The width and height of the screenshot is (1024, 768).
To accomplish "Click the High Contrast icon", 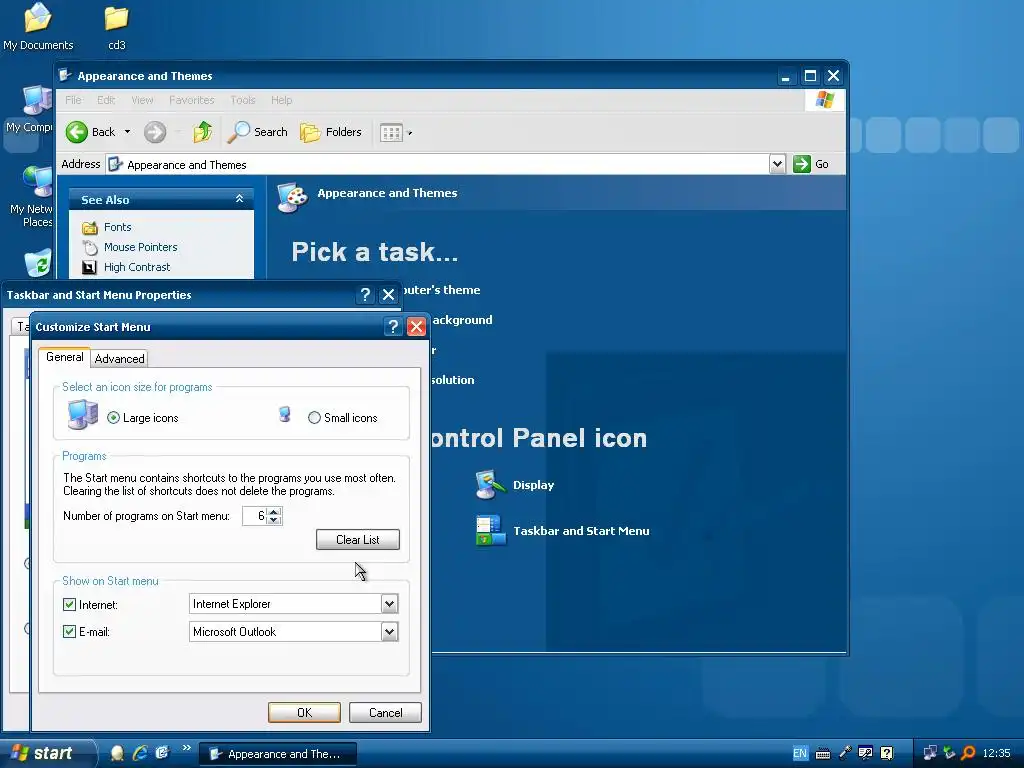I will point(89,267).
